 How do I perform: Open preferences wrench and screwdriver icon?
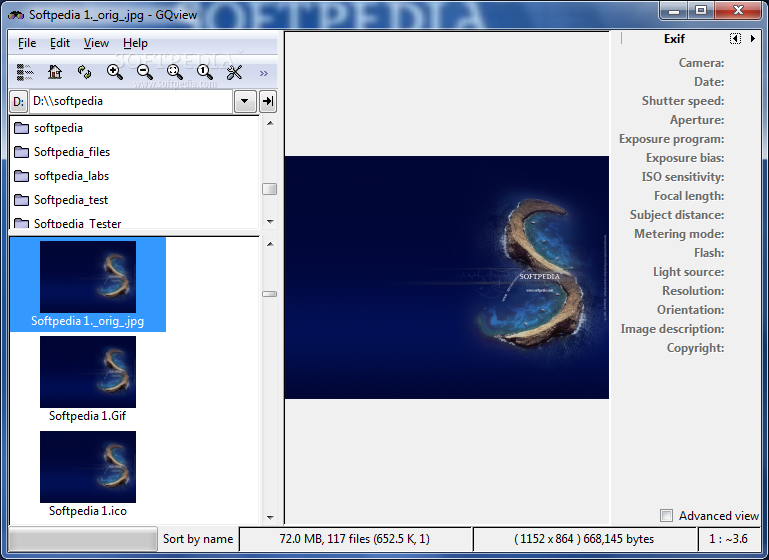coord(234,73)
